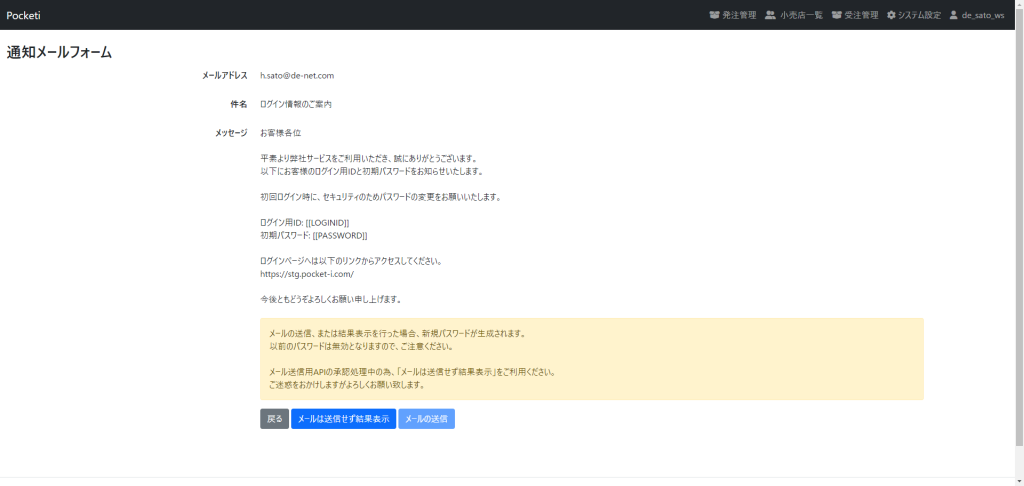This screenshot has height=486, width=1024.
Task: Click the 受注管理 box icon
Action: 836,15
